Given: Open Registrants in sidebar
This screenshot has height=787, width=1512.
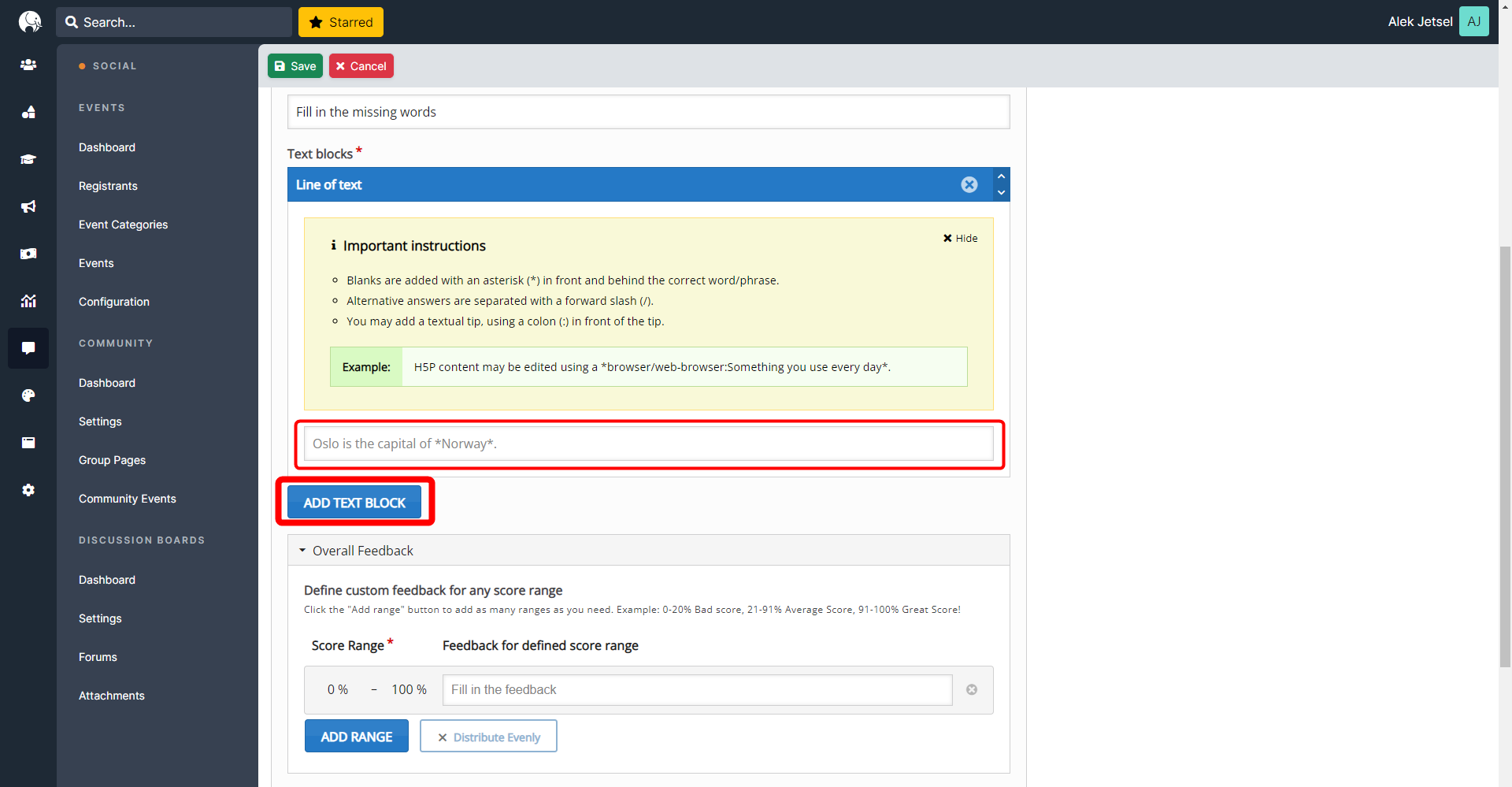Looking at the screenshot, I should 108,186.
